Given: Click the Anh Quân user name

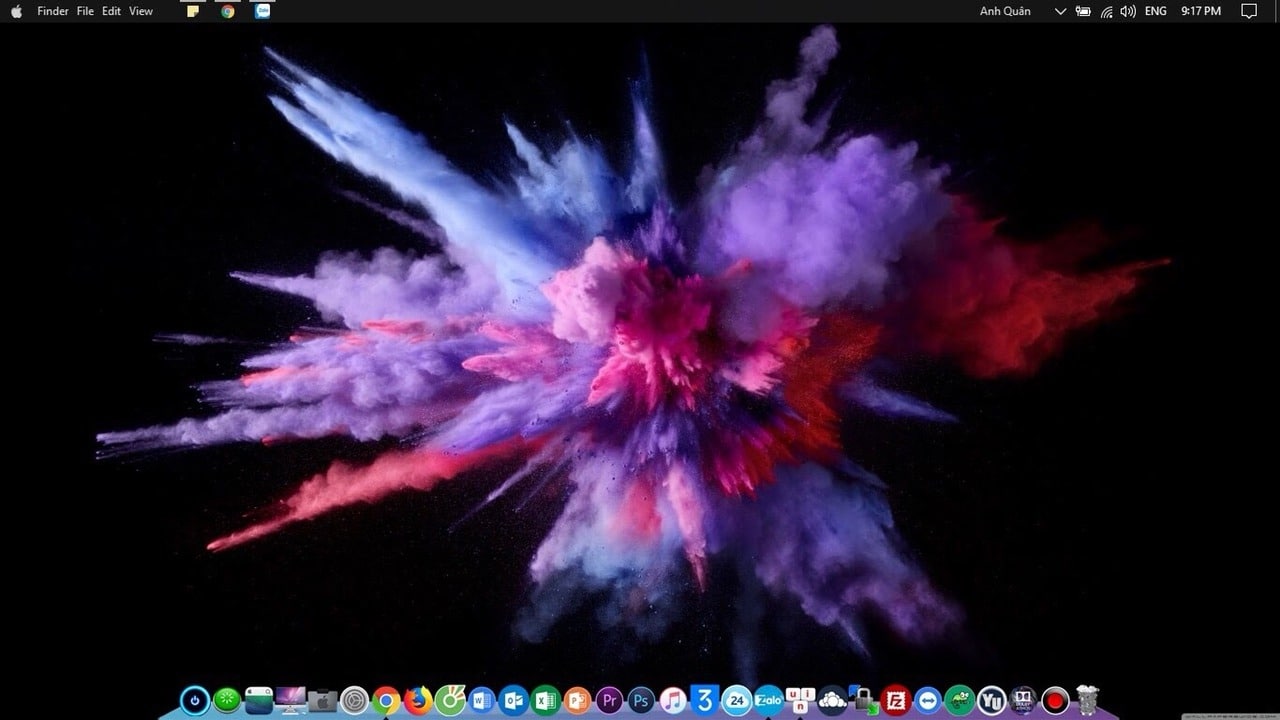Looking at the screenshot, I should (x=1003, y=11).
